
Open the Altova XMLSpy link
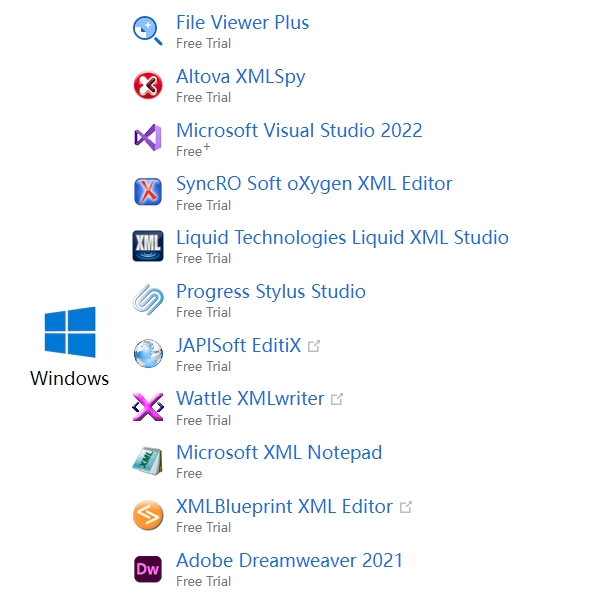coord(241,77)
